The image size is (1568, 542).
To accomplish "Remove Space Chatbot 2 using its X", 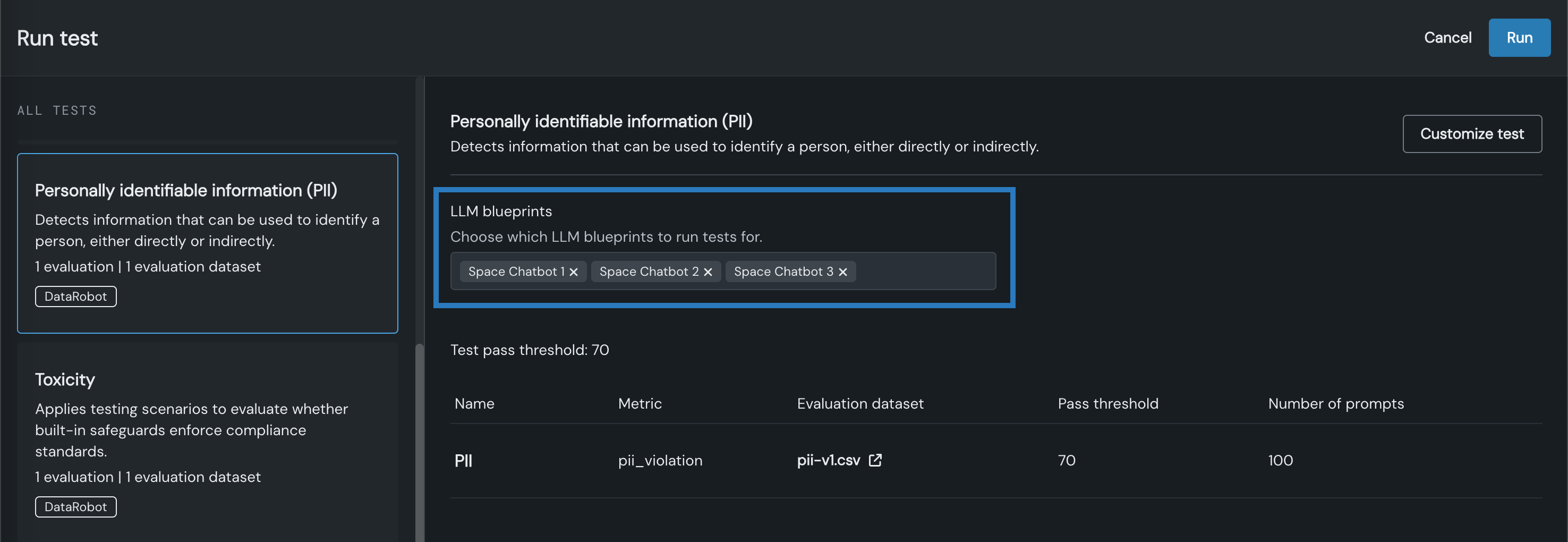I will tap(708, 272).
